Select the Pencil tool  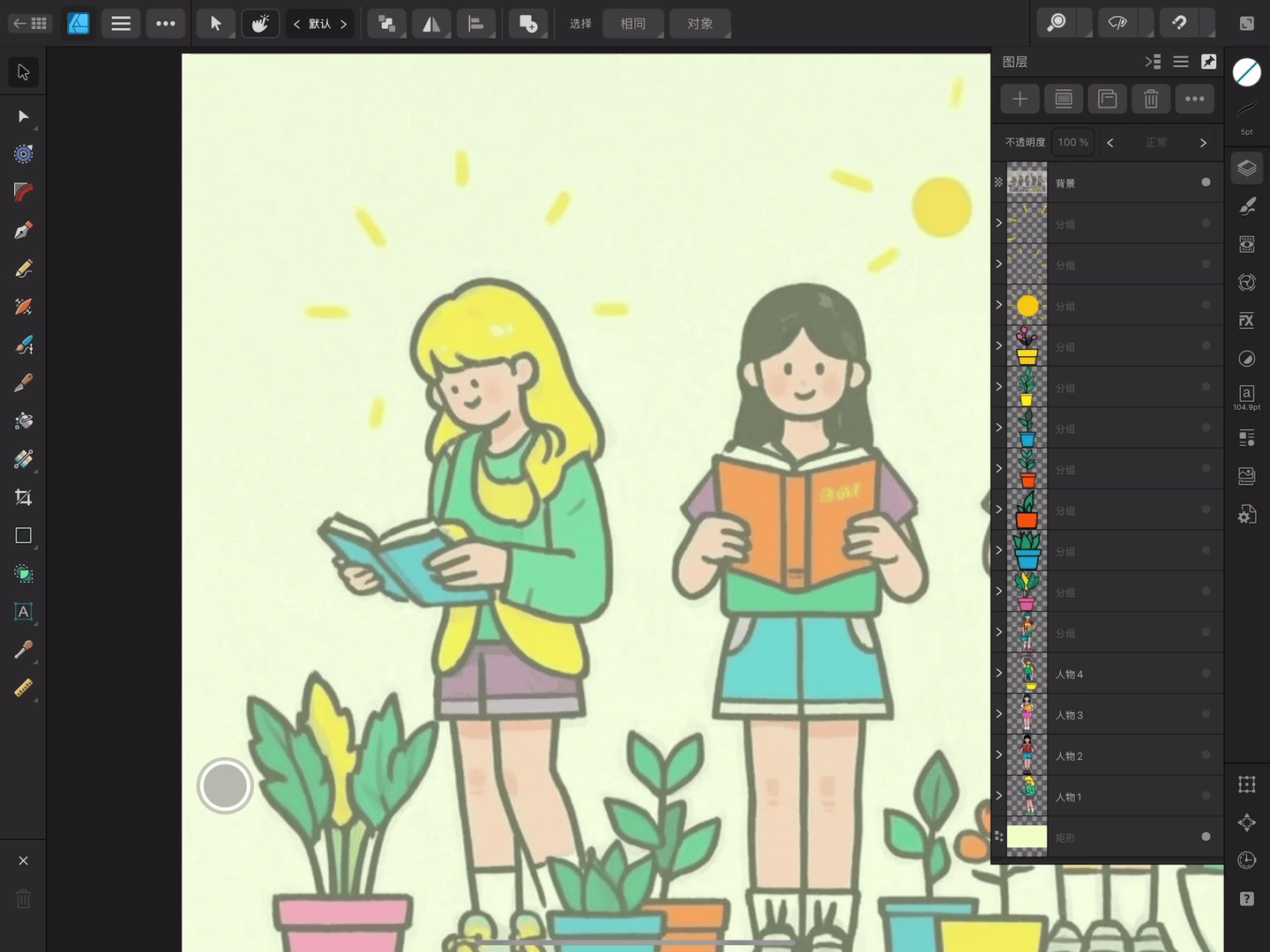tap(23, 268)
